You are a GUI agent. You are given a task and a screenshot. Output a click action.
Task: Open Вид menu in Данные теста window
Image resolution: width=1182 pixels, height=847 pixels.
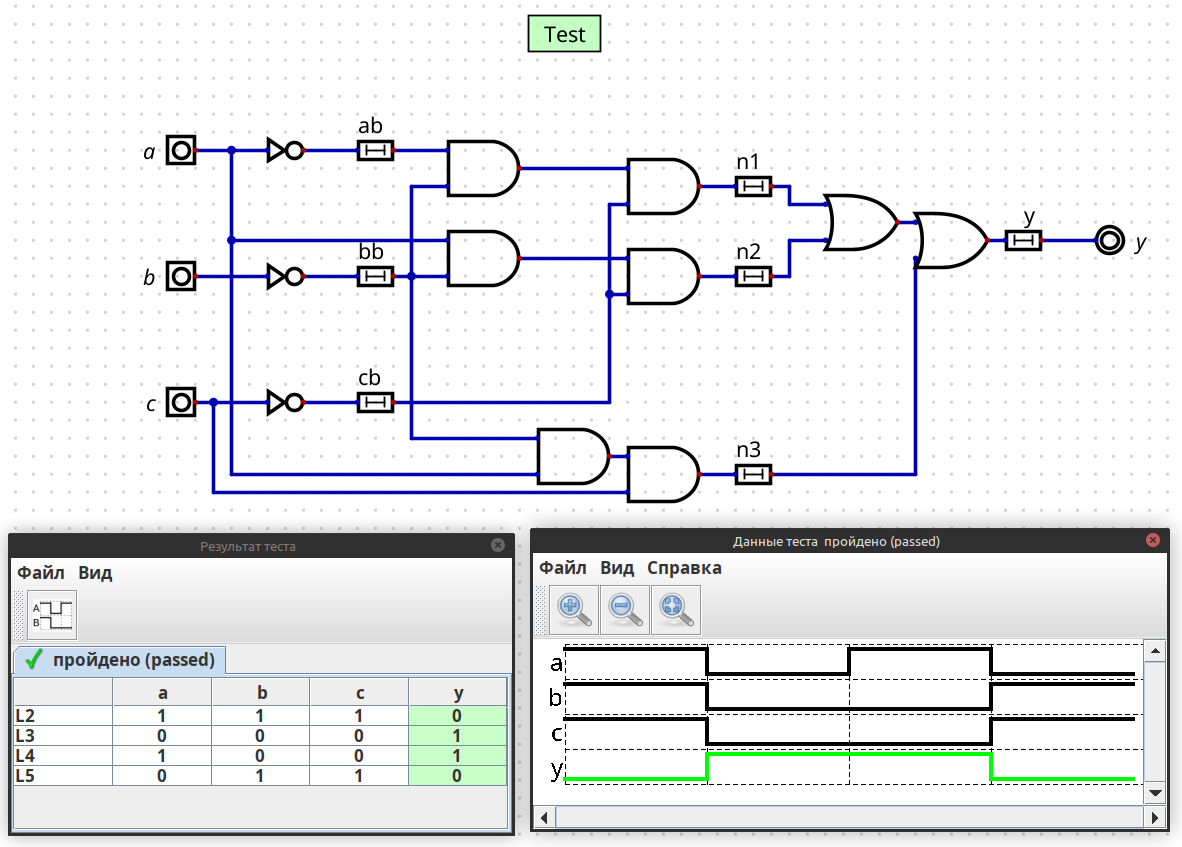click(x=617, y=568)
